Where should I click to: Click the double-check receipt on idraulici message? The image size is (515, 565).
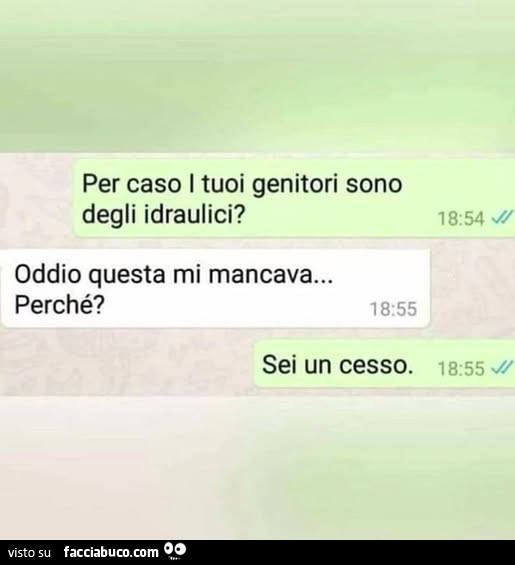502,217
